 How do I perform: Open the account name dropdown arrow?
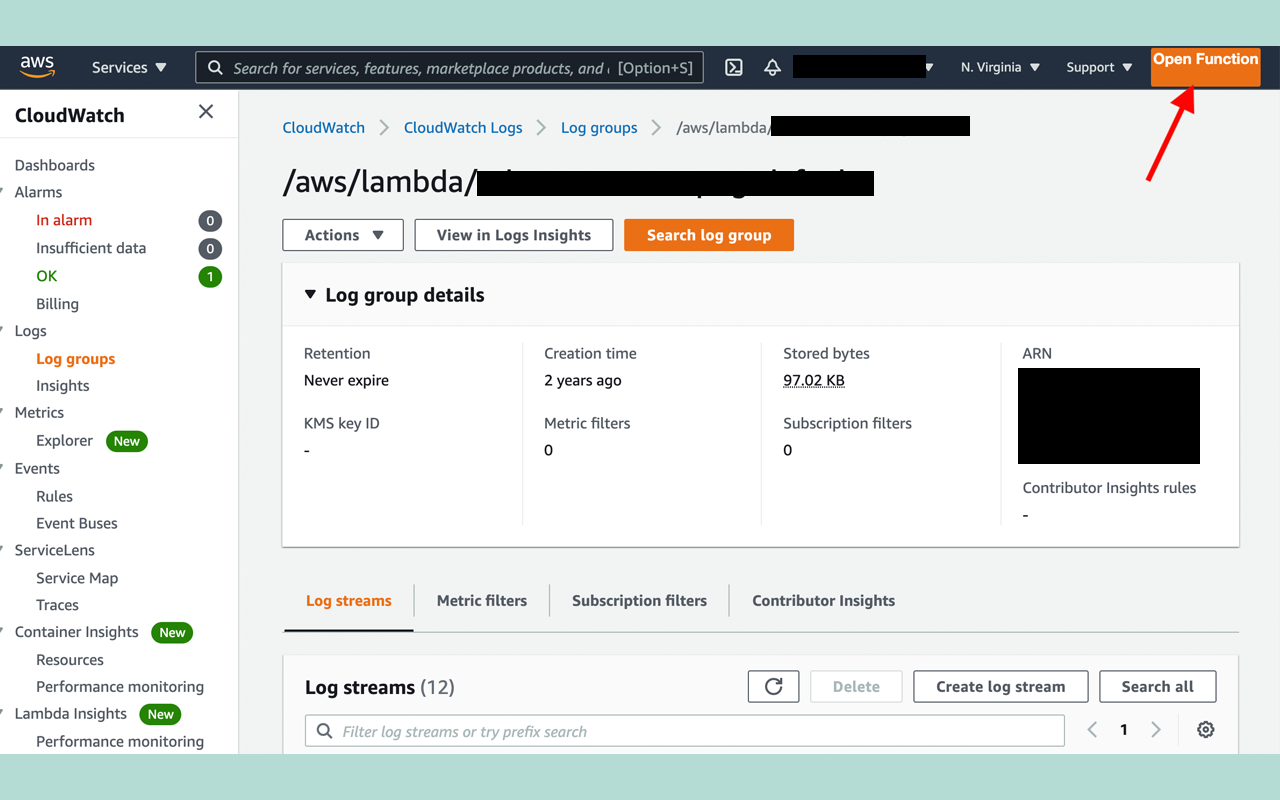coord(930,68)
